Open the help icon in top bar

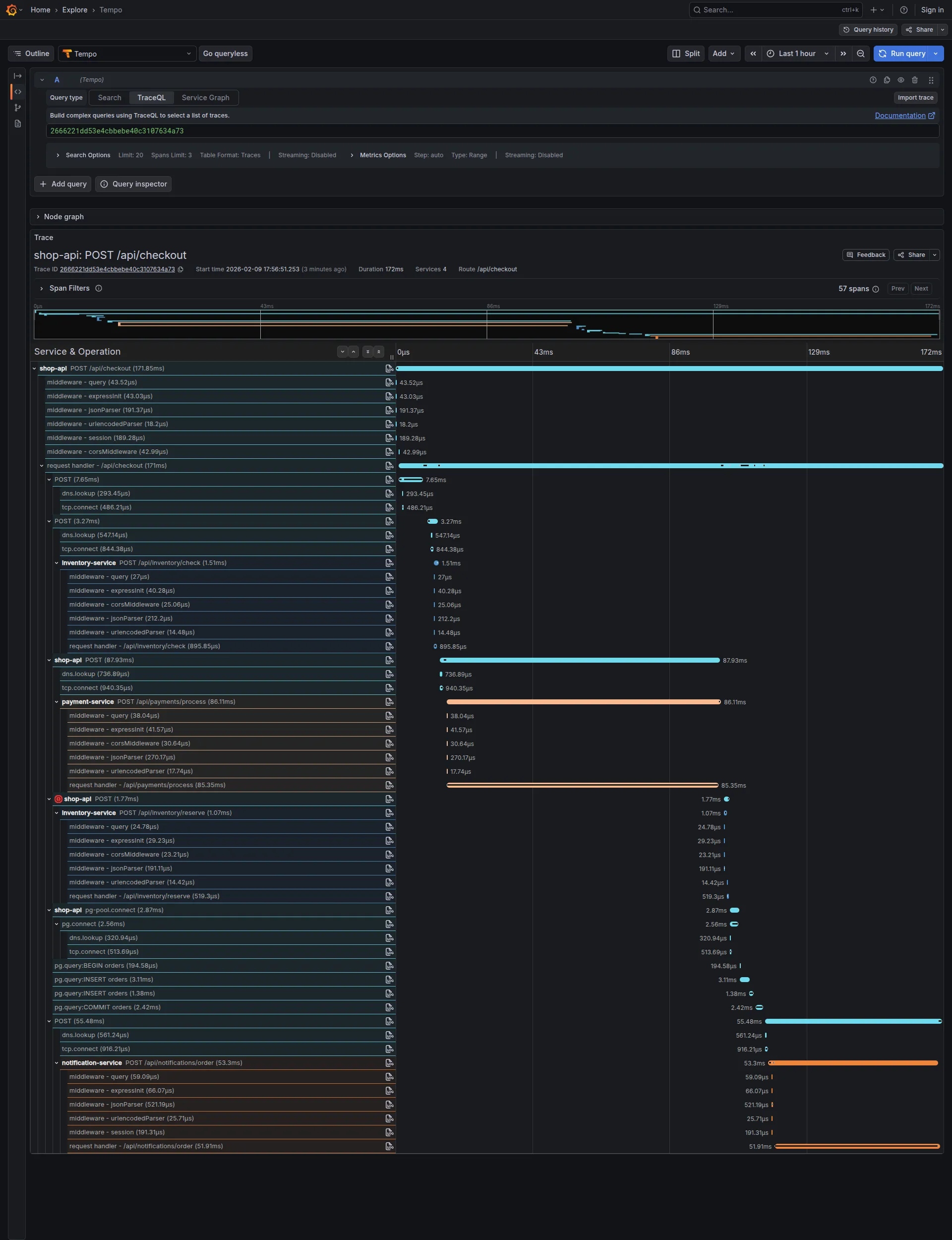coord(903,9)
